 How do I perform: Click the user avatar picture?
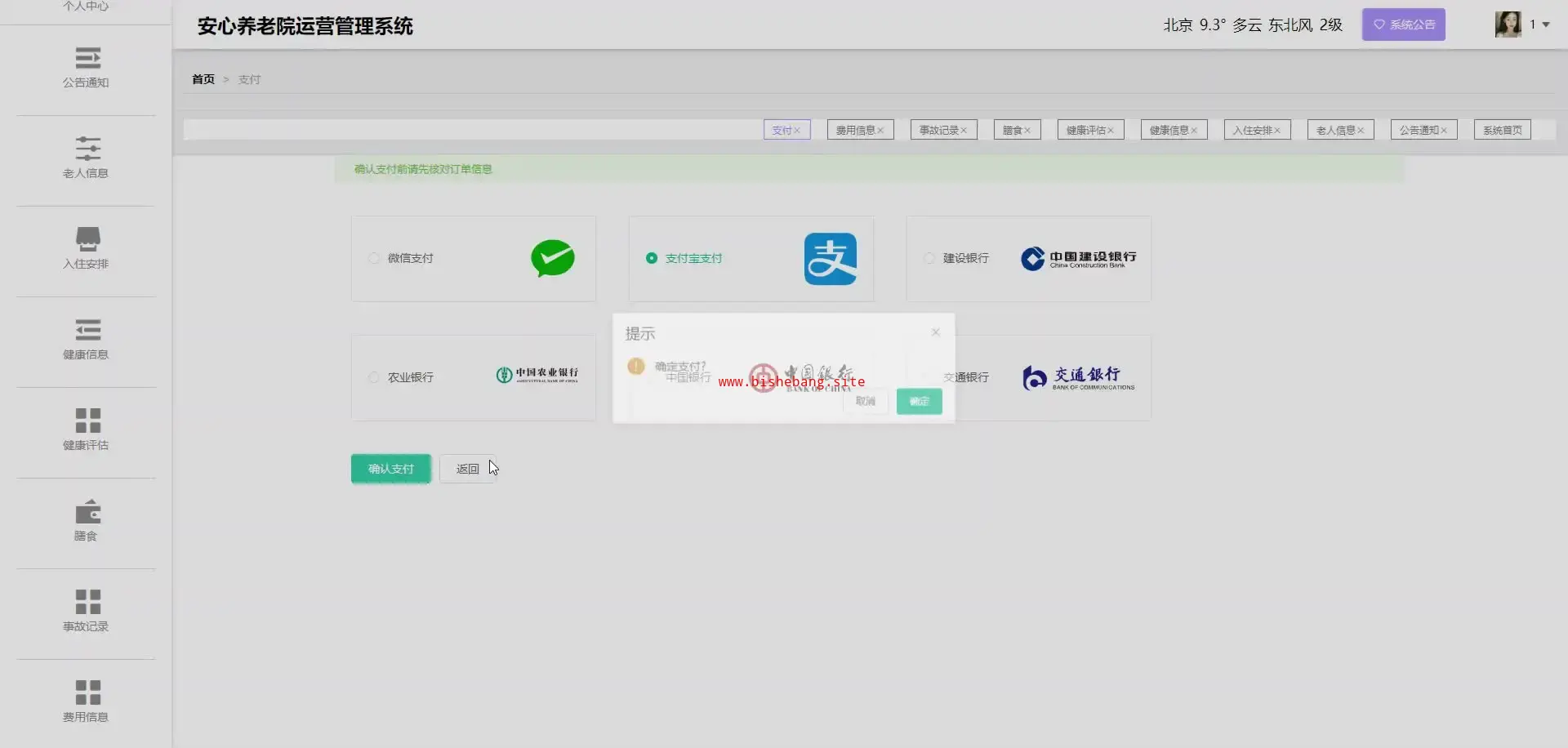(1508, 24)
